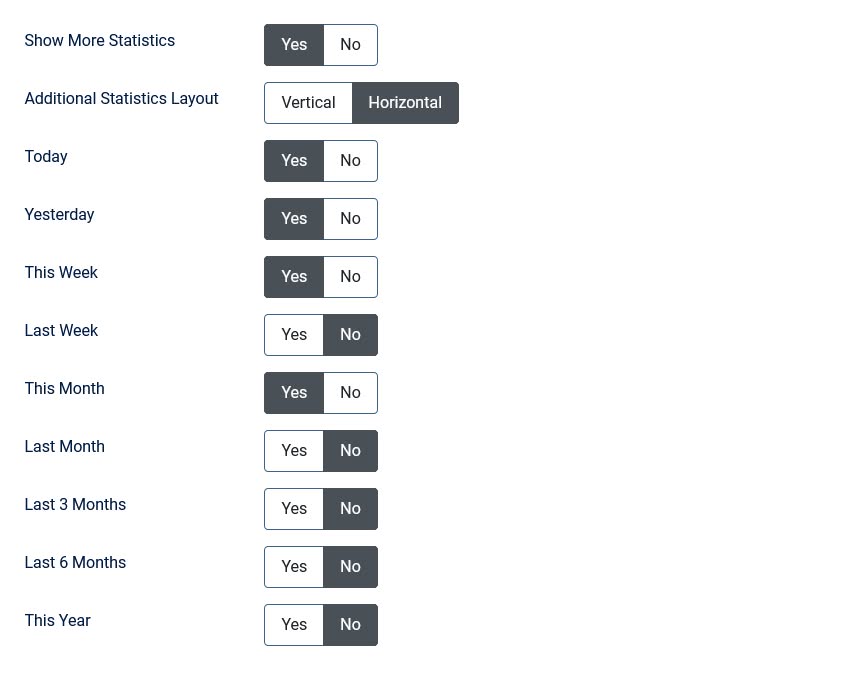Disable the Yesterday statistic with No
The height and width of the screenshot is (679, 846).
(x=350, y=219)
